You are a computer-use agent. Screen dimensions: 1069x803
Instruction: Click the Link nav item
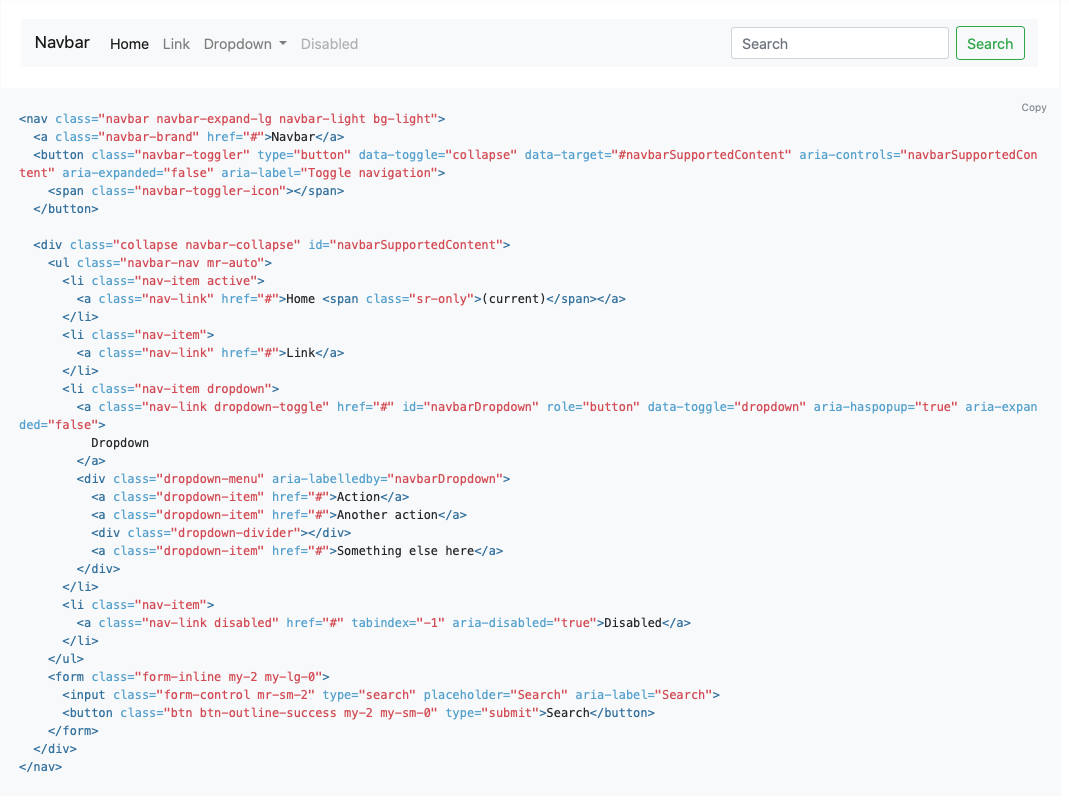click(x=176, y=43)
